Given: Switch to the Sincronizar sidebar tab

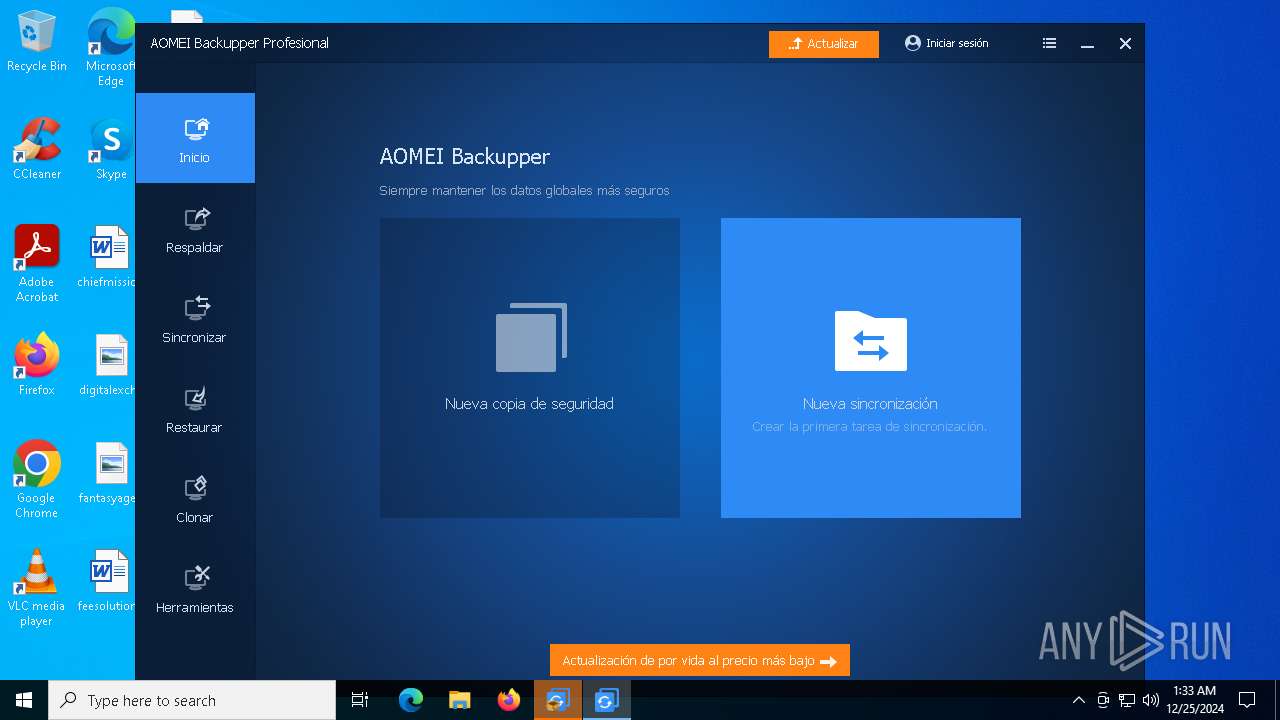Looking at the screenshot, I should [195, 319].
